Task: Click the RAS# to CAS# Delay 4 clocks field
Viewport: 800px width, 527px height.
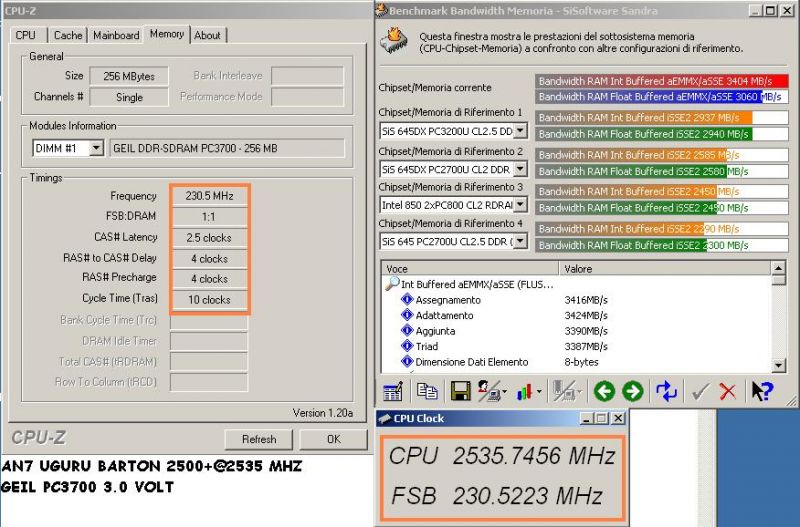Action: 209,259
